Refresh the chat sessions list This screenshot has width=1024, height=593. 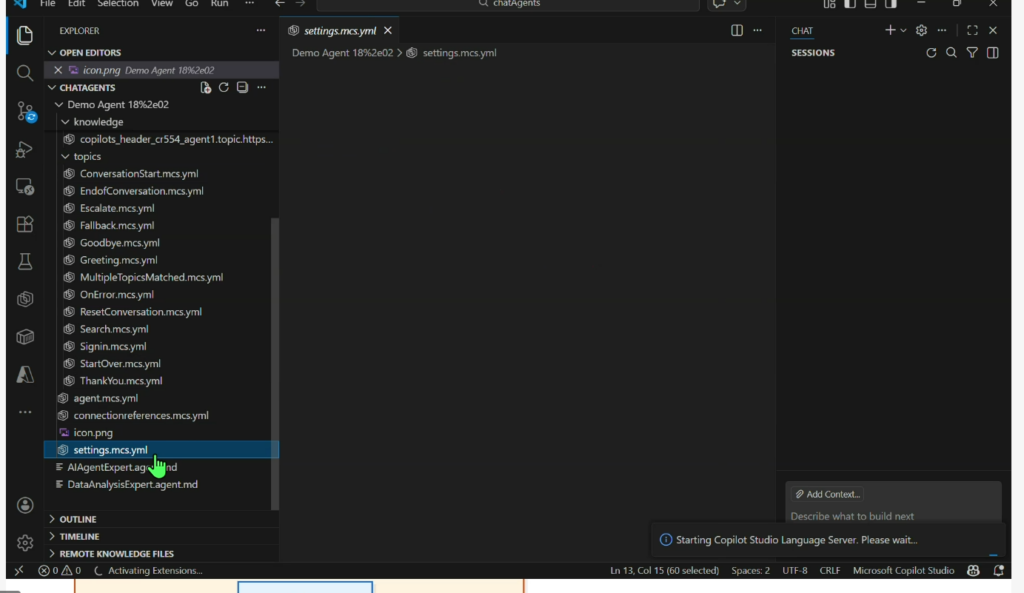(x=931, y=53)
